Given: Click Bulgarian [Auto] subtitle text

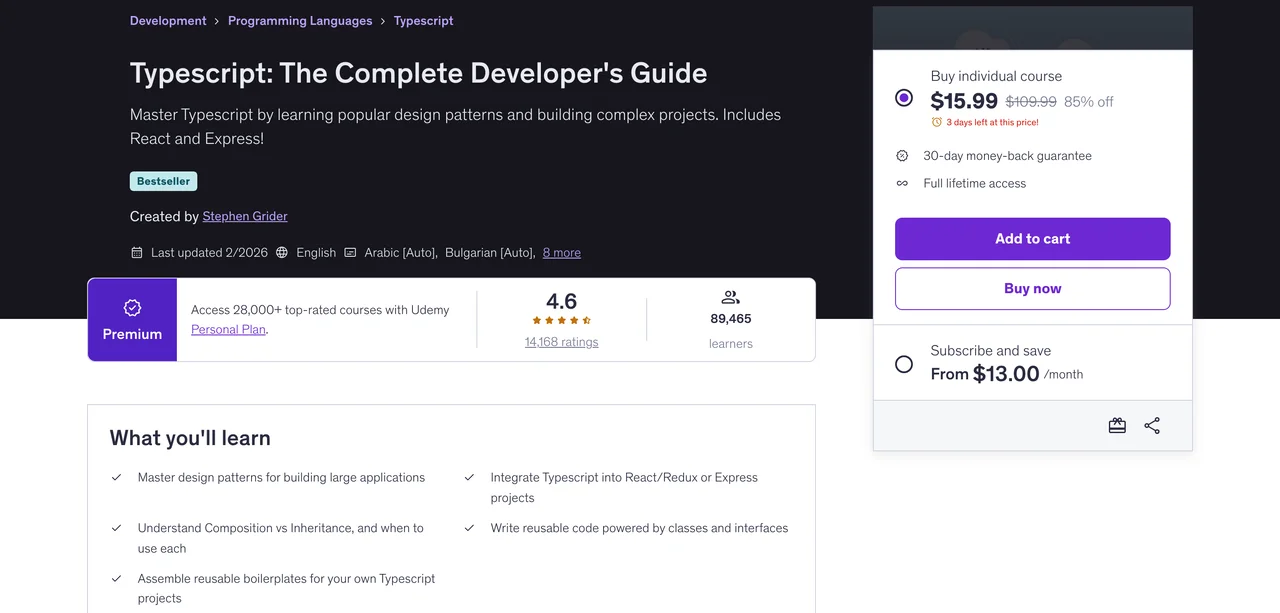Looking at the screenshot, I should pos(490,253).
